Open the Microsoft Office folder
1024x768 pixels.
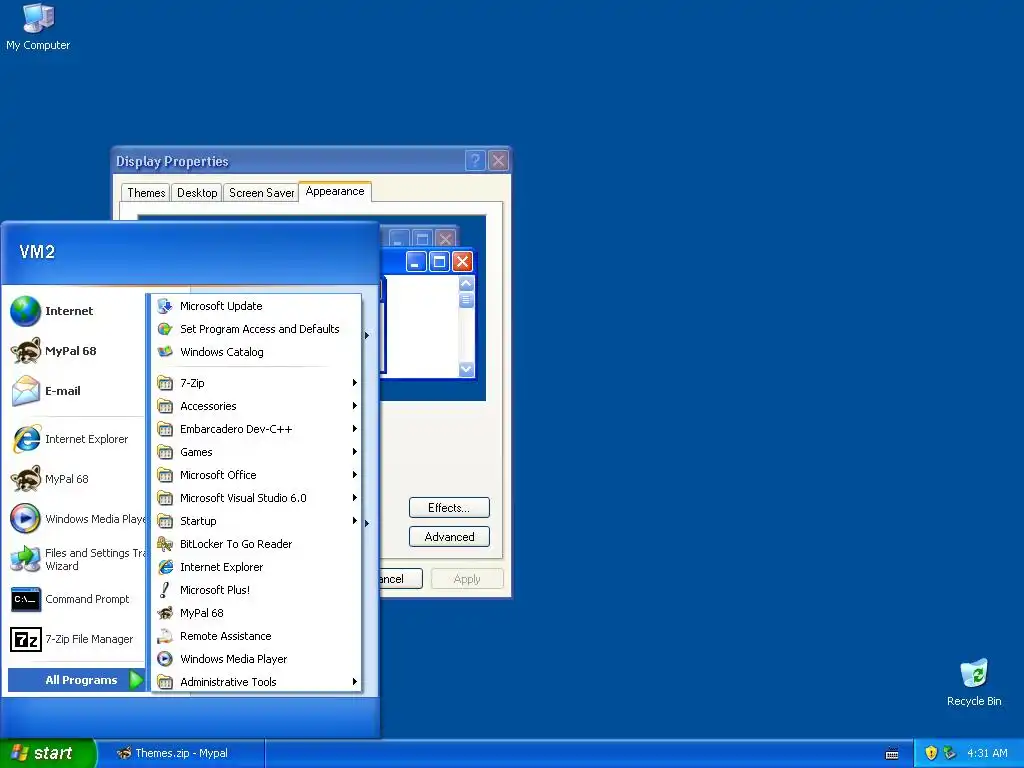(x=257, y=475)
